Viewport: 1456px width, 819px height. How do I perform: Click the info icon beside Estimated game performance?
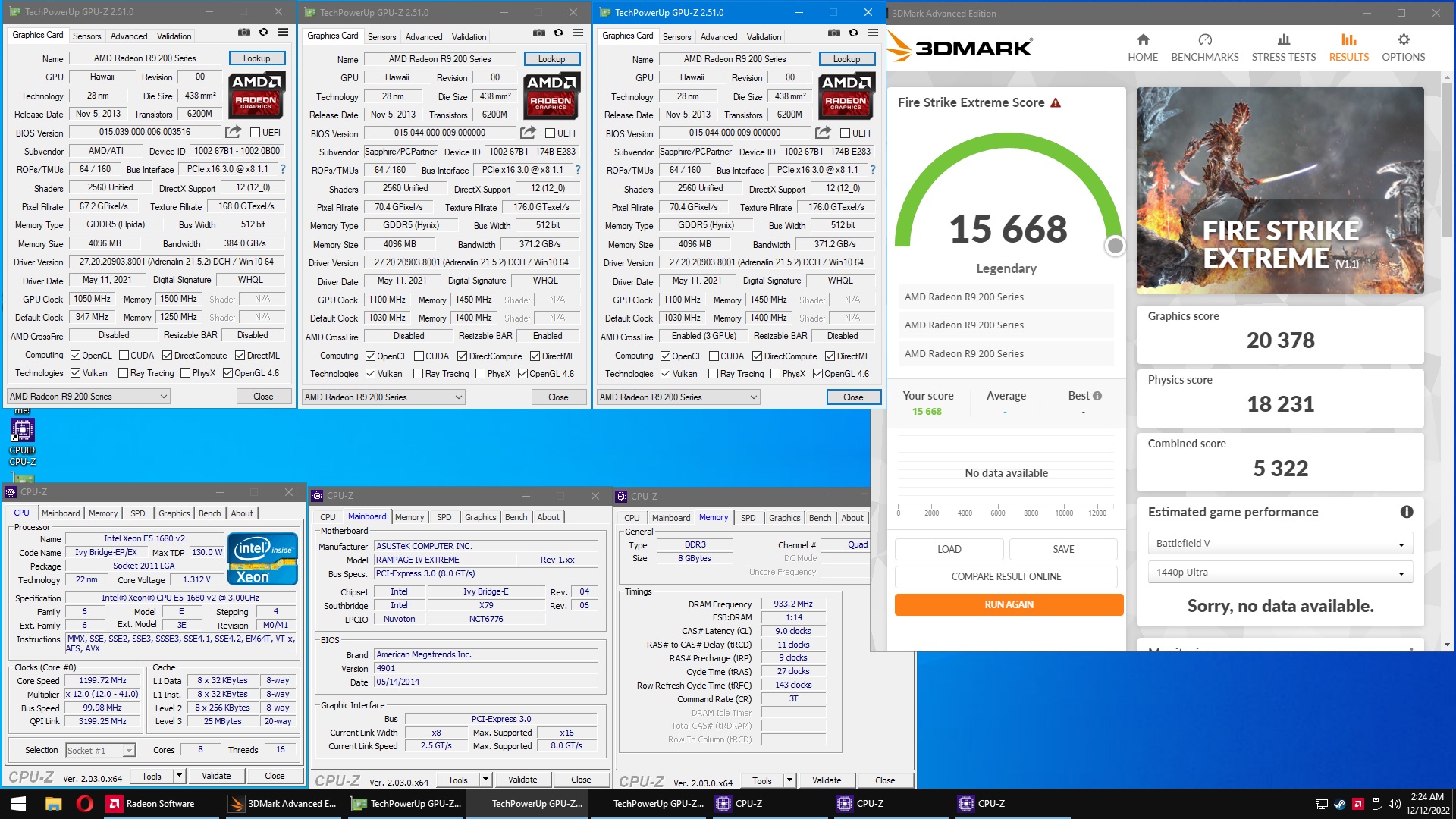[1406, 512]
